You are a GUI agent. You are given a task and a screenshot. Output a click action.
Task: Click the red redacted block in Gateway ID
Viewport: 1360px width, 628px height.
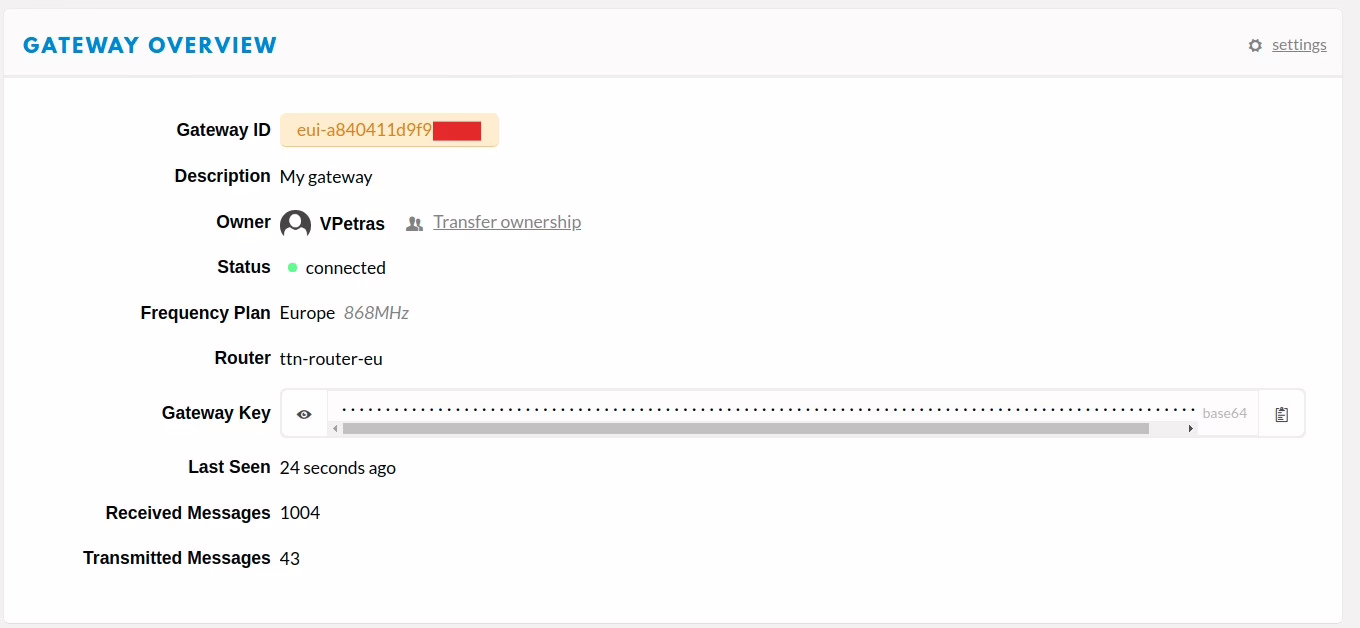(x=458, y=130)
